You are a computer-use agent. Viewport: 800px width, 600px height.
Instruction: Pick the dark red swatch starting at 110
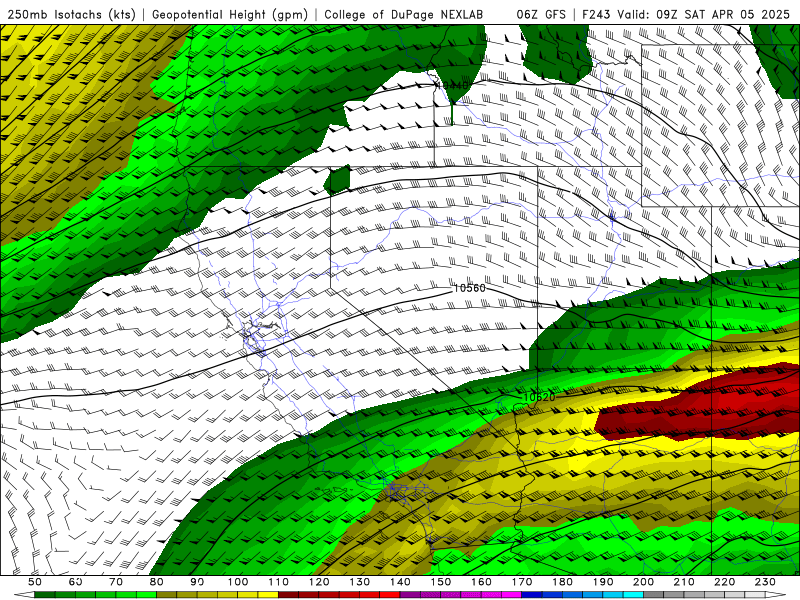(288, 595)
